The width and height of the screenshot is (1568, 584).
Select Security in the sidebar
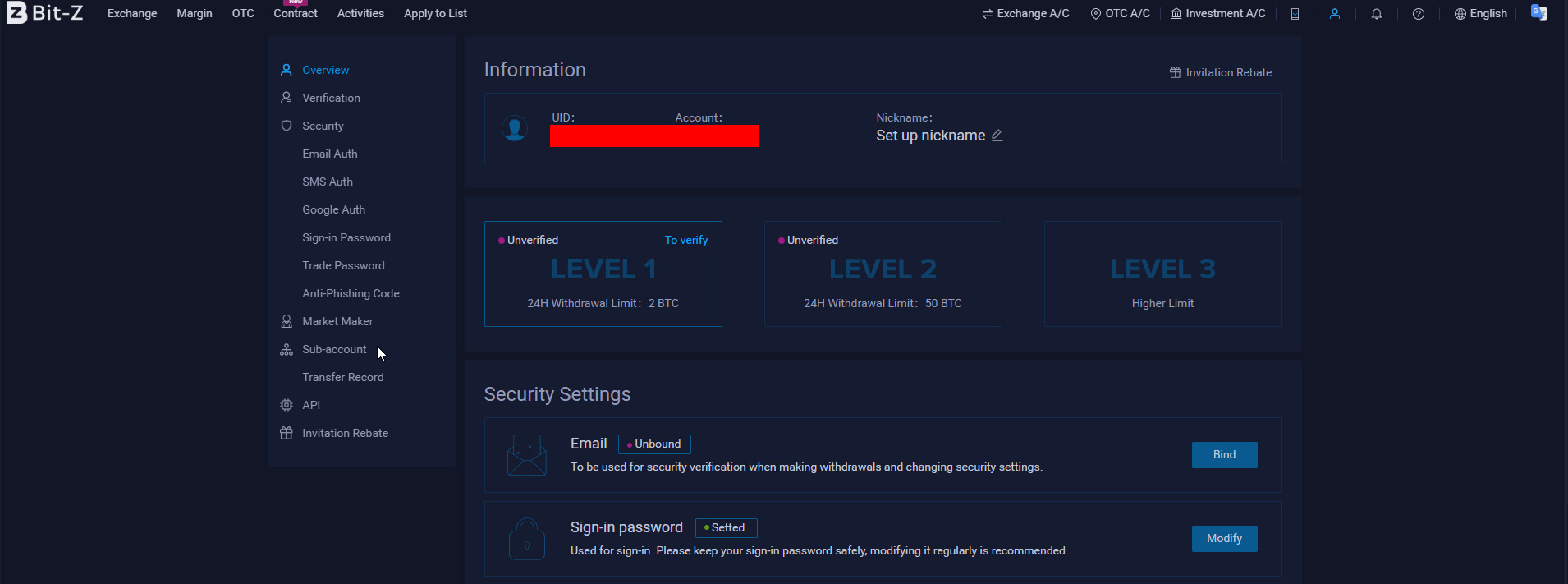pyautogui.click(x=323, y=126)
